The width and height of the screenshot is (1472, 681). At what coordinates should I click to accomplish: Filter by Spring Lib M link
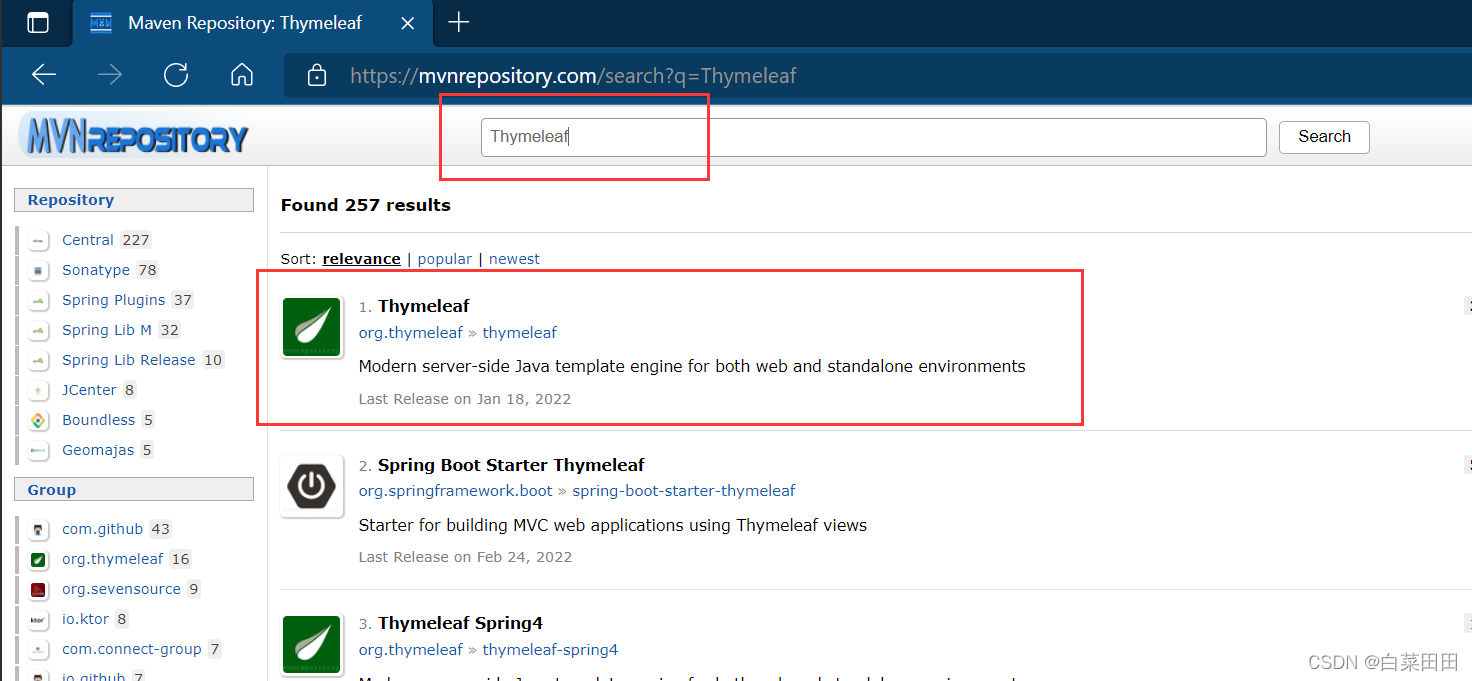(x=107, y=330)
